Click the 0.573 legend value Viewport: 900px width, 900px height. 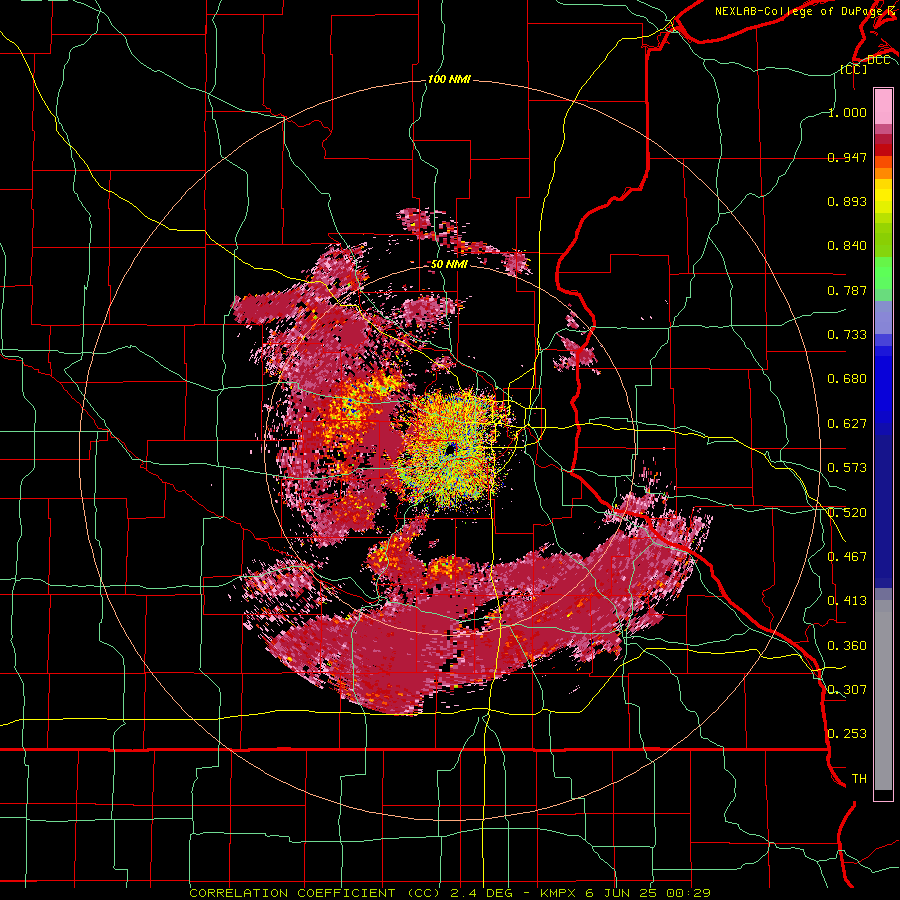click(847, 468)
